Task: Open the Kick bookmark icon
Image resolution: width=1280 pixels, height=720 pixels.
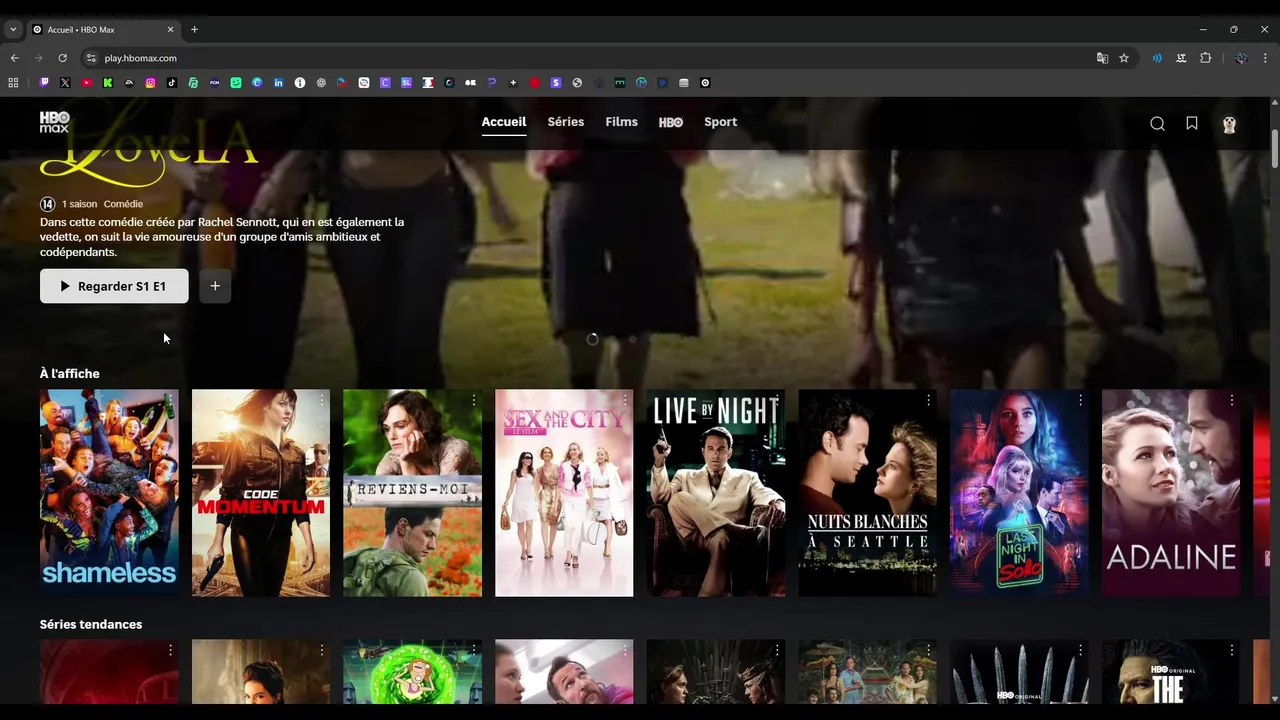Action: click(x=108, y=83)
